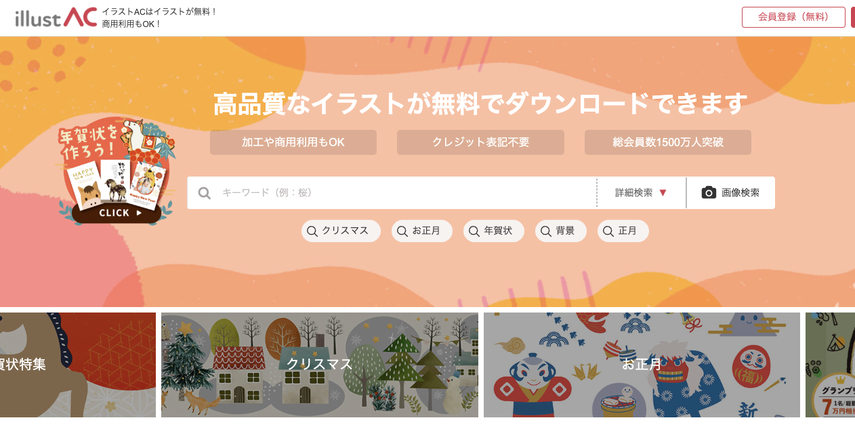The height and width of the screenshot is (439, 855).
Task: Open the クリスマス category thumbnail
Action: 320,365
